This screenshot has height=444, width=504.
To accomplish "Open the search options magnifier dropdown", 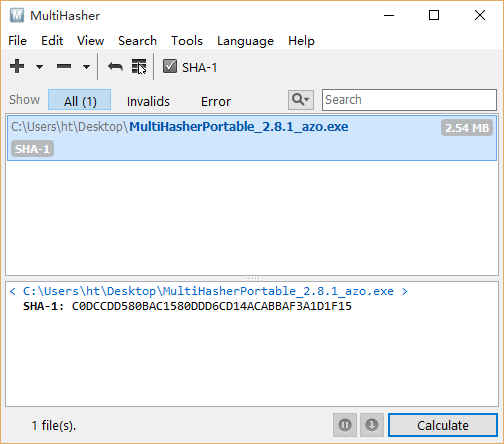I will (x=301, y=100).
